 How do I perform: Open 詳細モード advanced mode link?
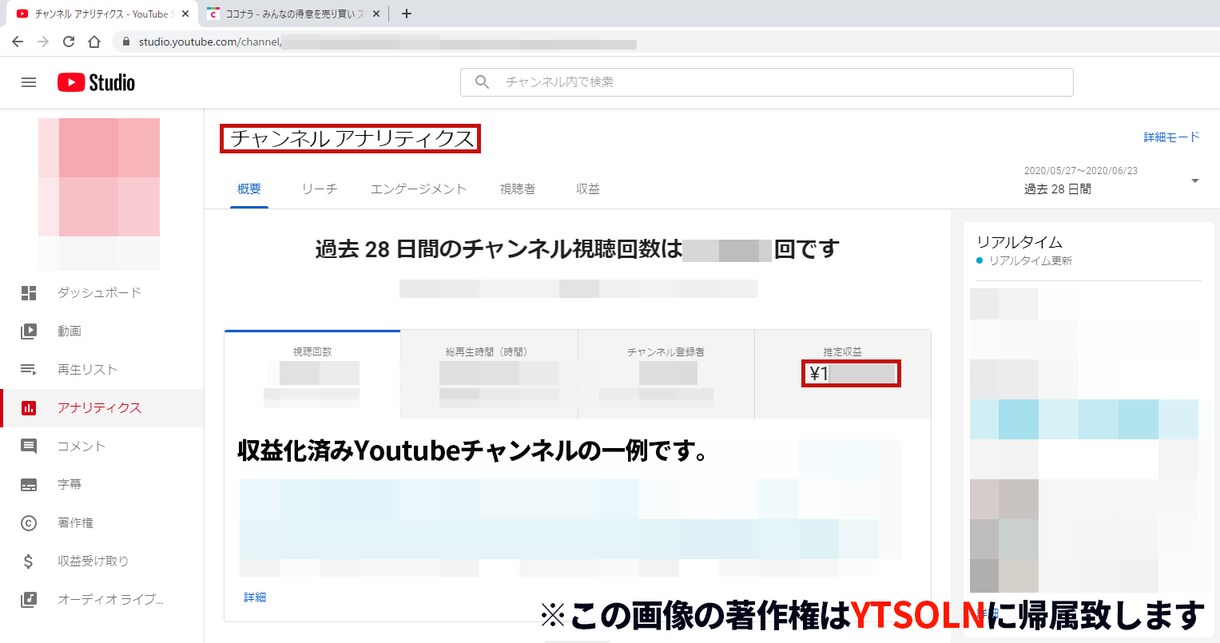pos(1172,137)
